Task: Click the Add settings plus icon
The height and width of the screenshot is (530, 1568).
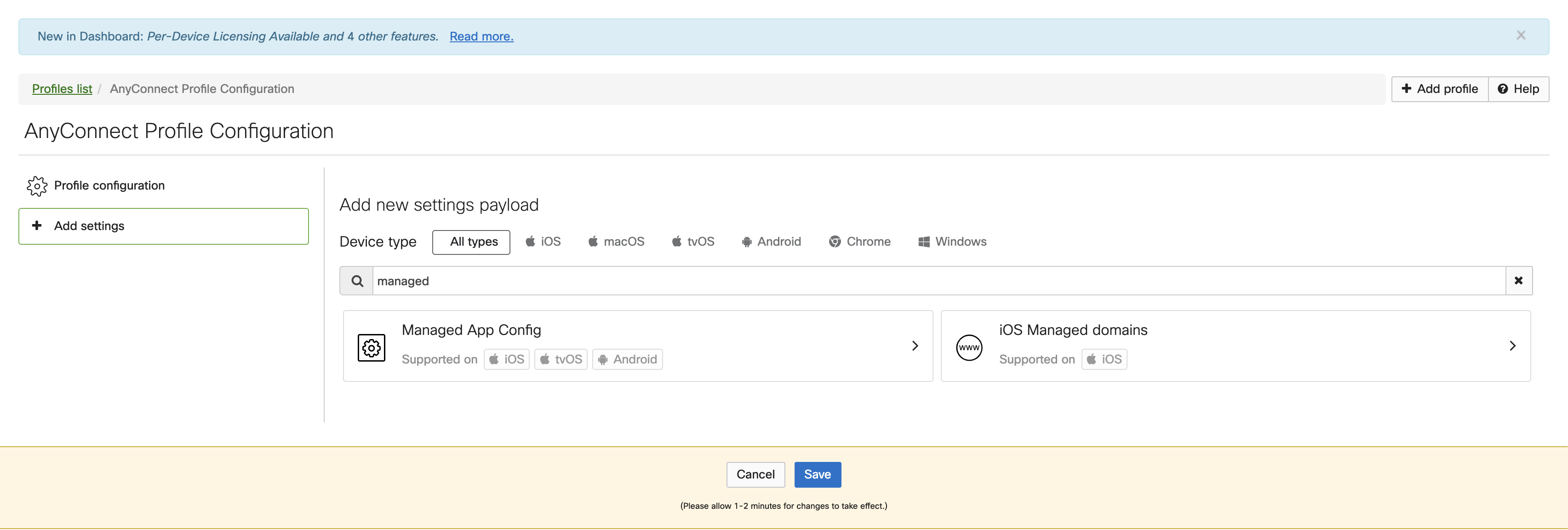Action: (x=37, y=225)
